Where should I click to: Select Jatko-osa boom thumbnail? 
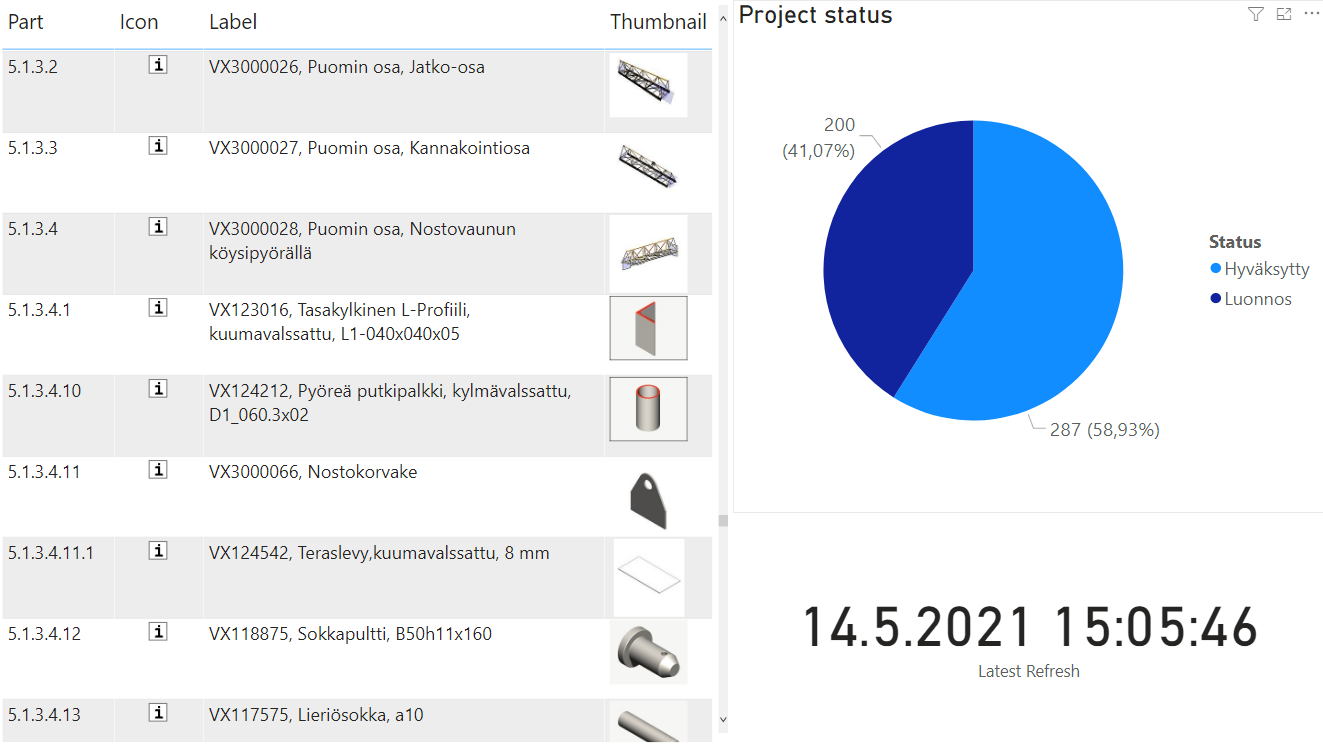648,85
